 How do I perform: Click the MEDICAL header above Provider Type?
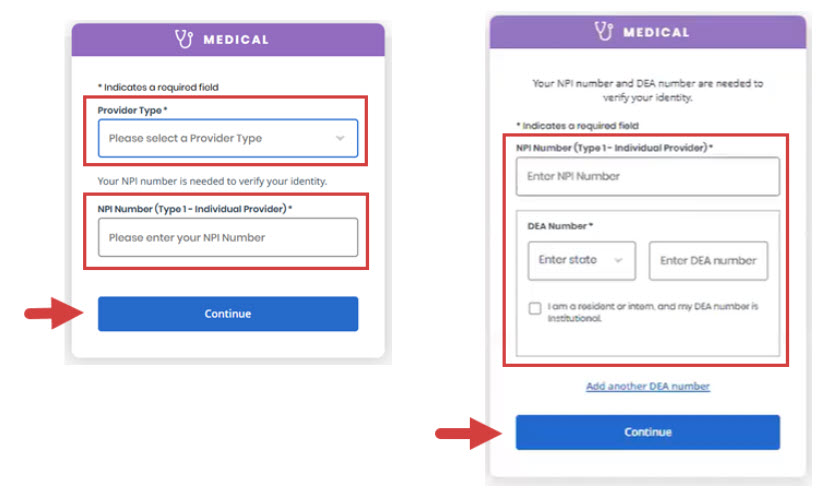(236, 40)
